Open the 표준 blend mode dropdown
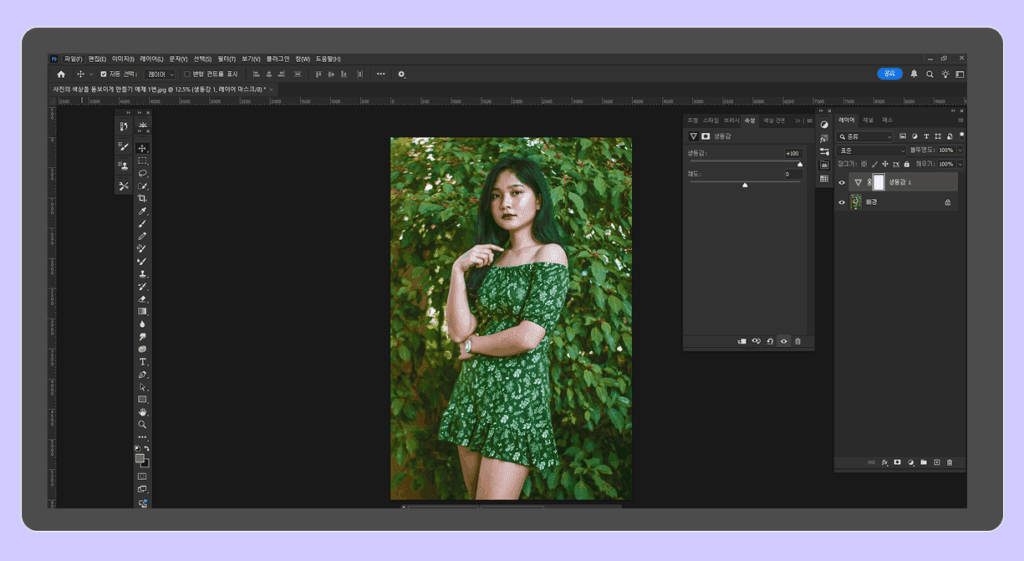 pos(872,150)
